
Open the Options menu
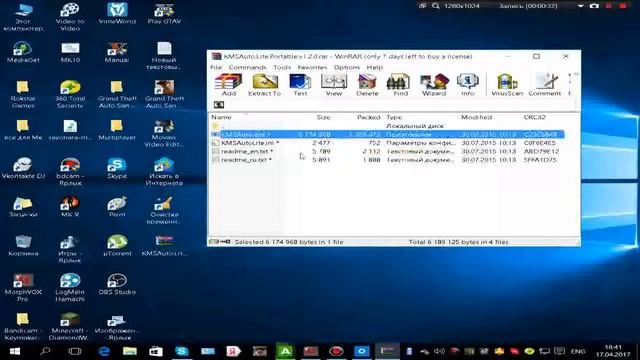tap(347, 67)
